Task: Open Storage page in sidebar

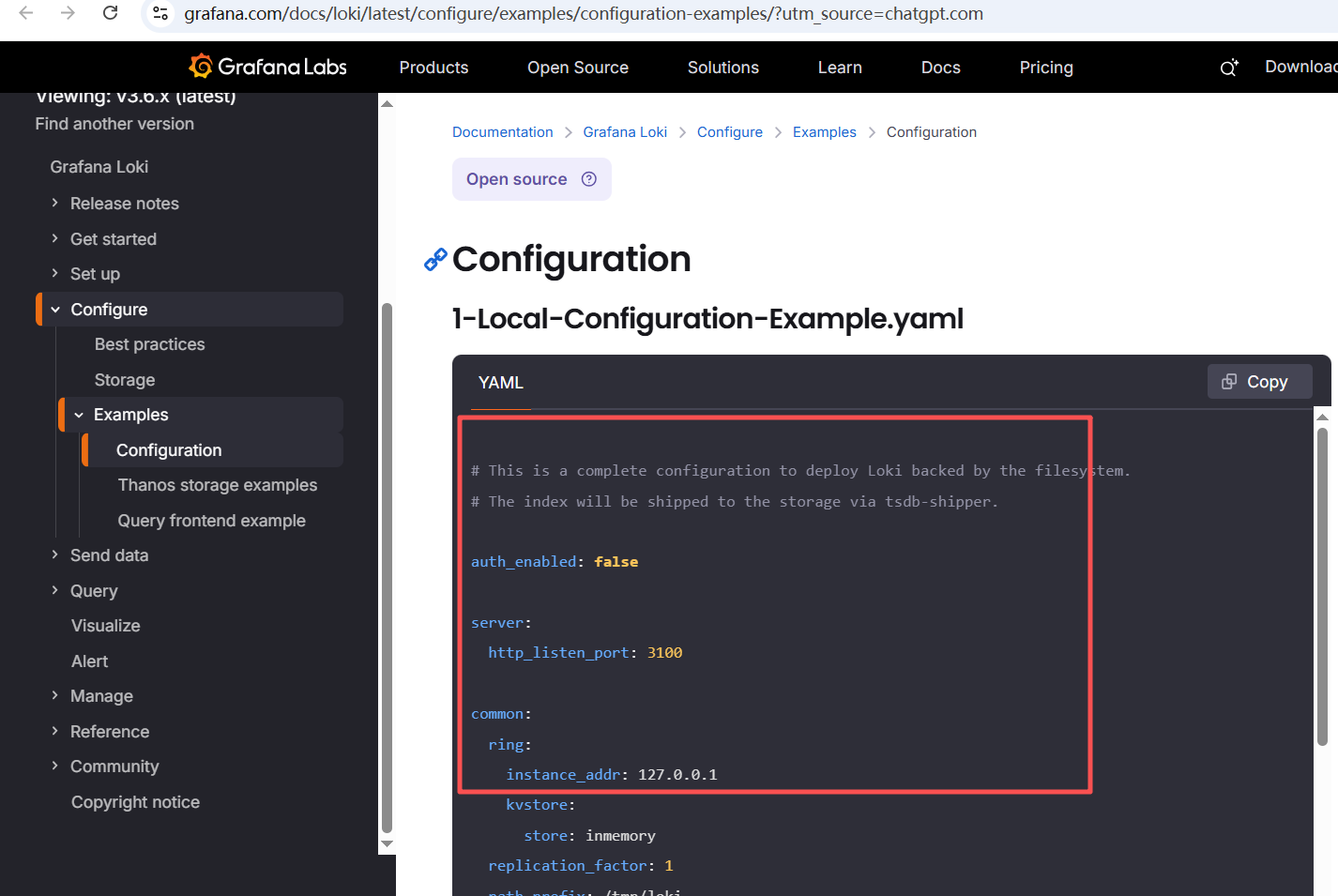Action: (x=125, y=380)
